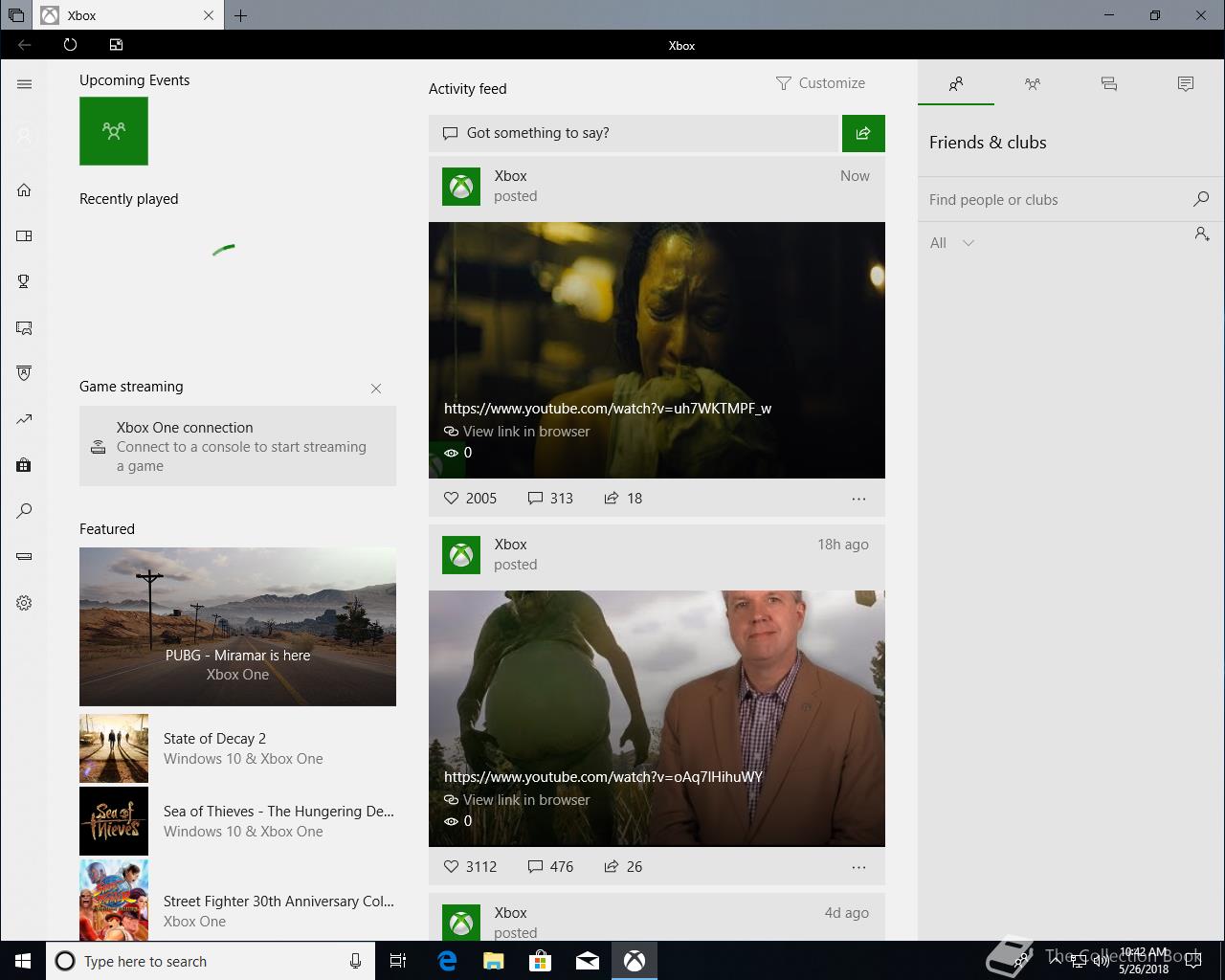Image resolution: width=1225 pixels, height=980 pixels.
Task: Launch Edge browser from taskbar
Action: click(447, 961)
